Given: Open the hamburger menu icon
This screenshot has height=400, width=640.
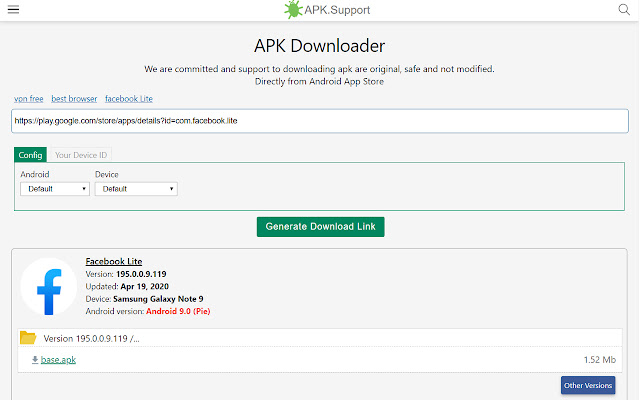Looking at the screenshot, I should 13,9.
